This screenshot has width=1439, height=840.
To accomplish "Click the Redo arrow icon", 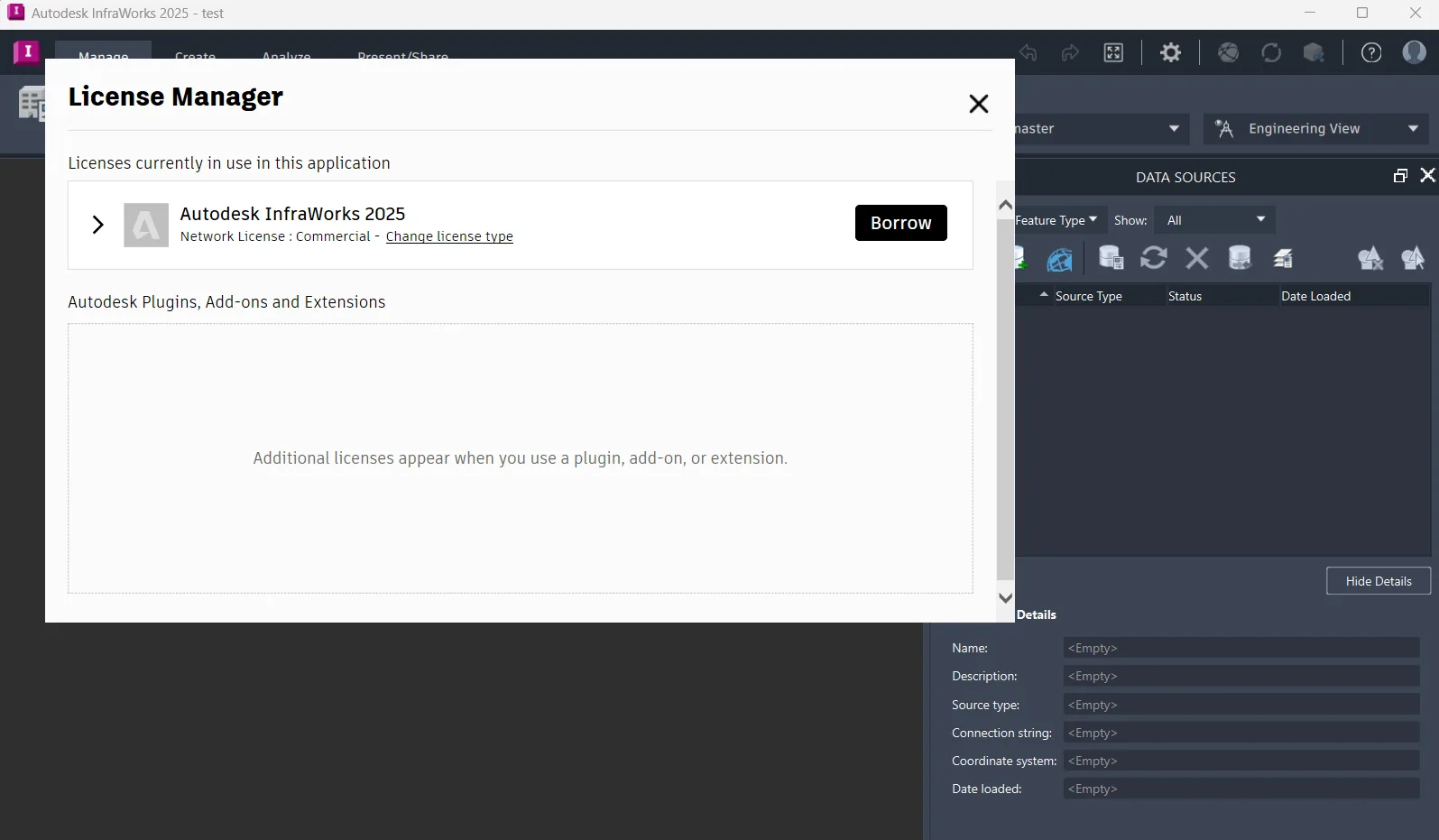I will [1070, 52].
